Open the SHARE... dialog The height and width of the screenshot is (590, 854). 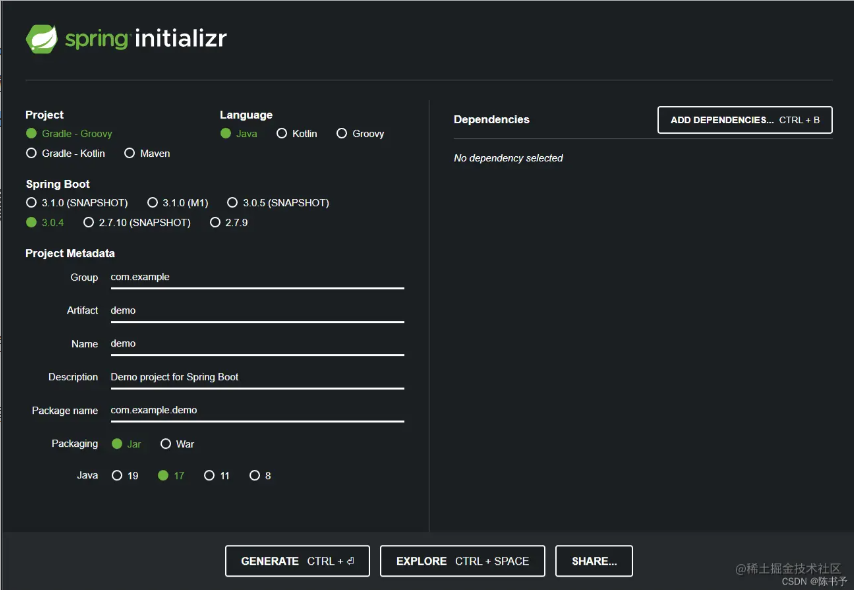[x=594, y=561]
